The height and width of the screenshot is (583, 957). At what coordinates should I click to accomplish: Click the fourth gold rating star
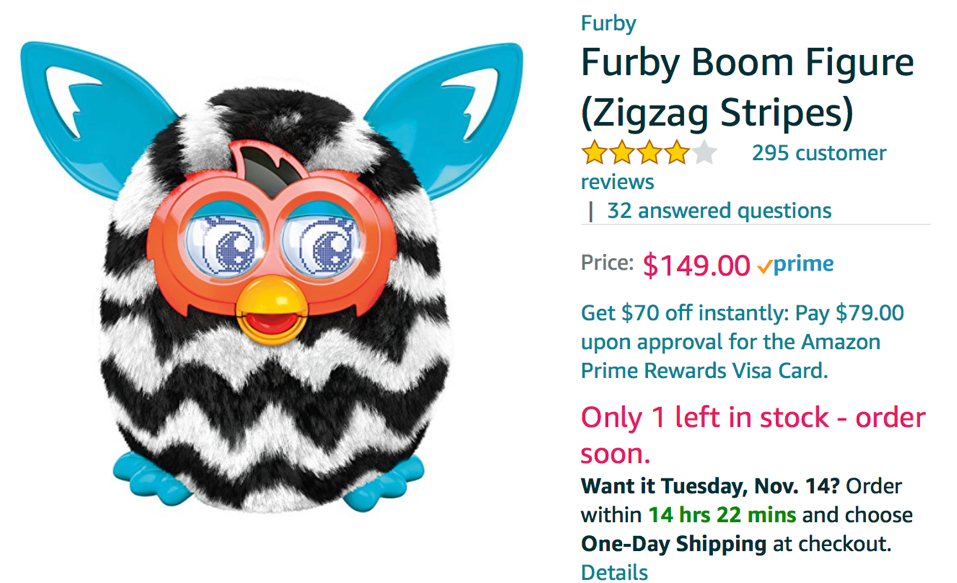click(676, 153)
